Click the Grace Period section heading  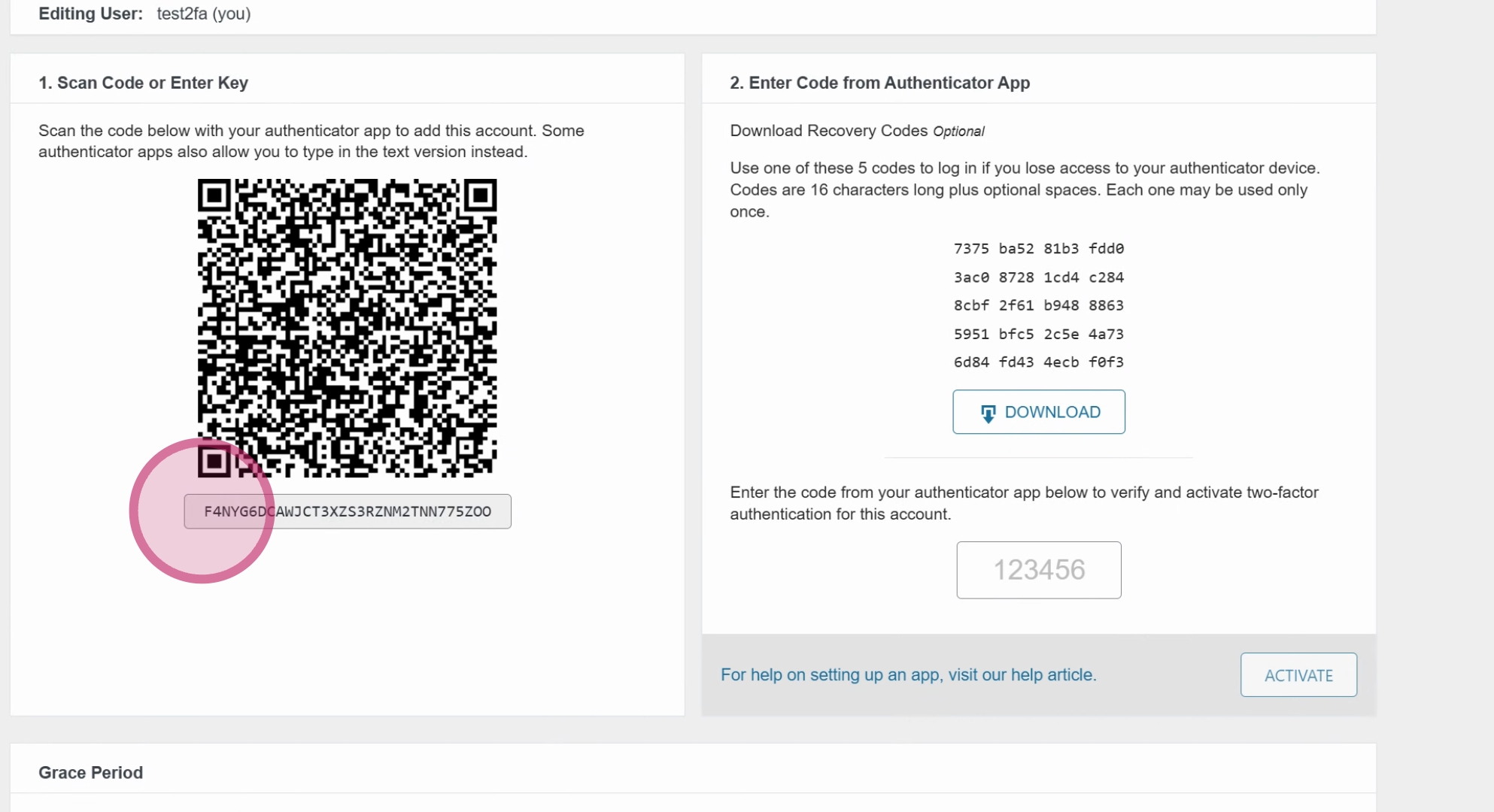point(90,772)
